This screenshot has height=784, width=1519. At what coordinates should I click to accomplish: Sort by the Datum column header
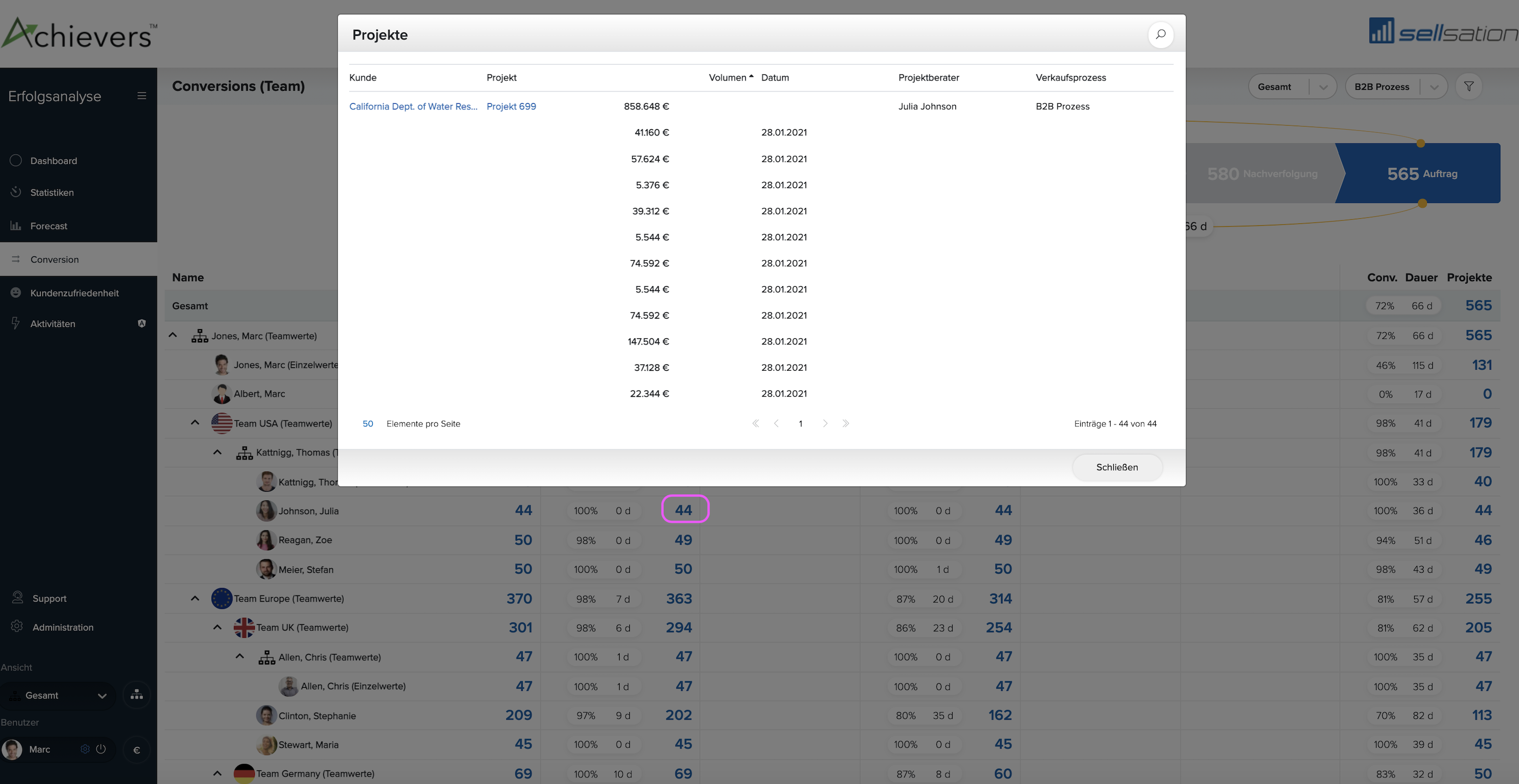[775, 77]
